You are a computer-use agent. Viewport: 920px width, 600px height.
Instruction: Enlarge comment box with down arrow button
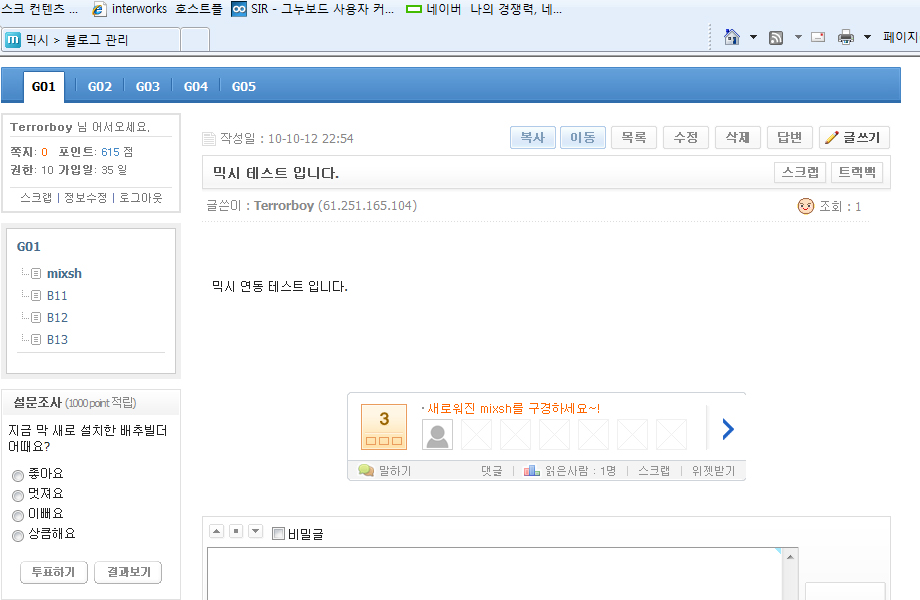click(255, 531)
